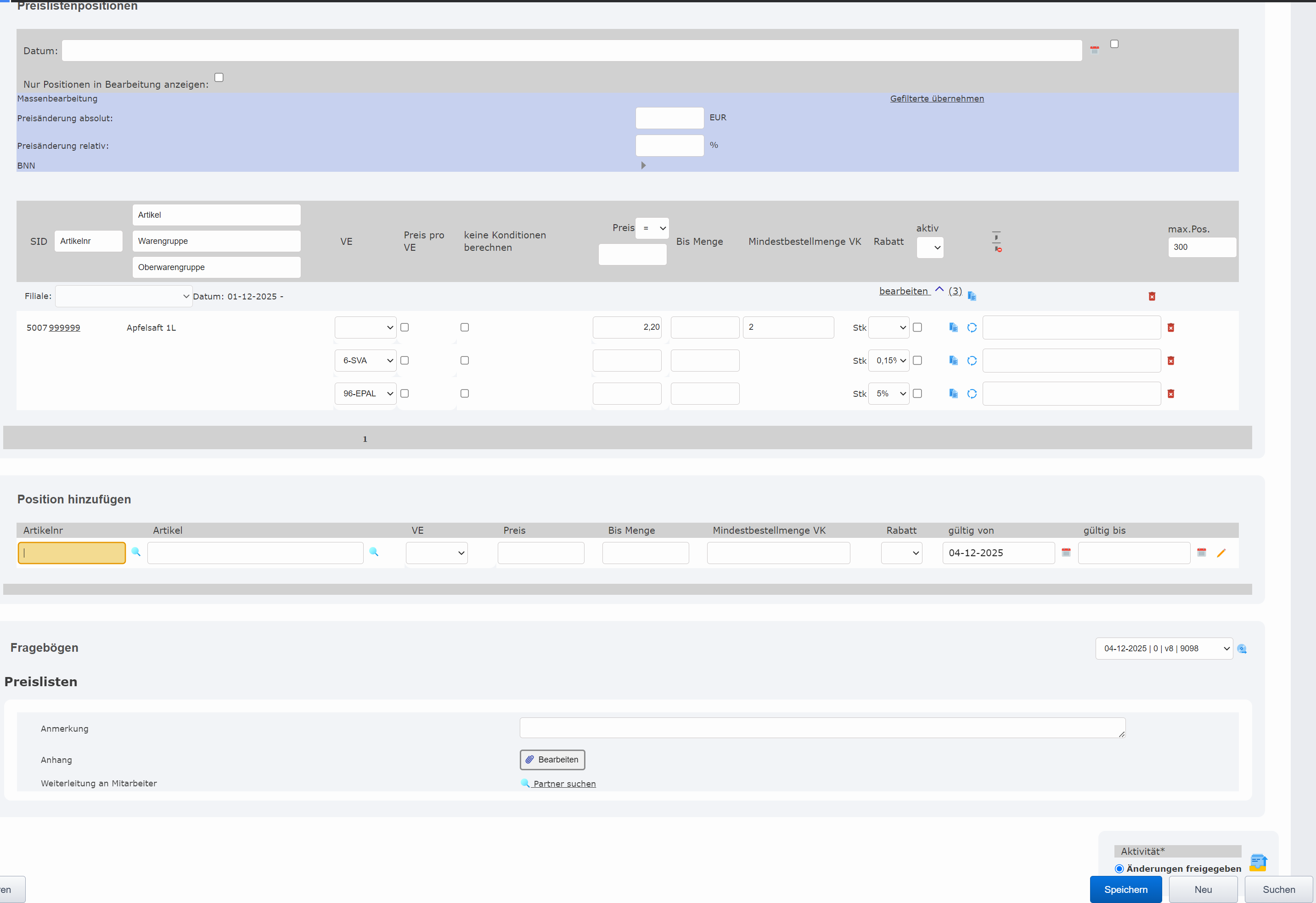
Task: Click red delete icon in Apfelsaft row
Action: (1170, 327)
